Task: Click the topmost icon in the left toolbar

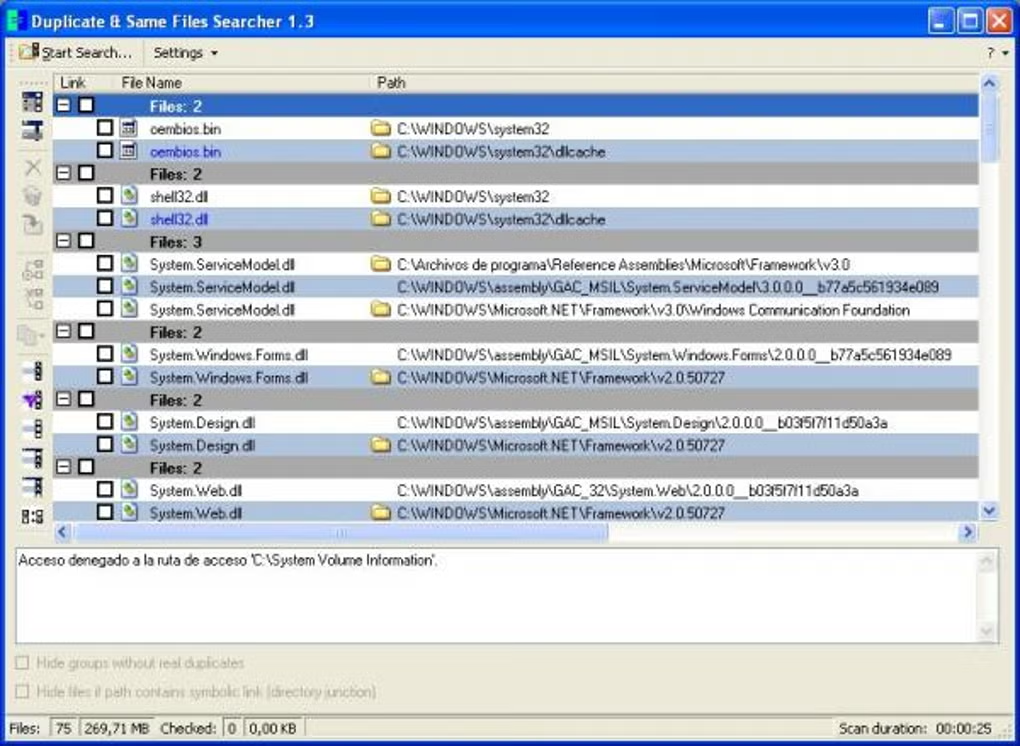Action: click(x=33, y=101)
